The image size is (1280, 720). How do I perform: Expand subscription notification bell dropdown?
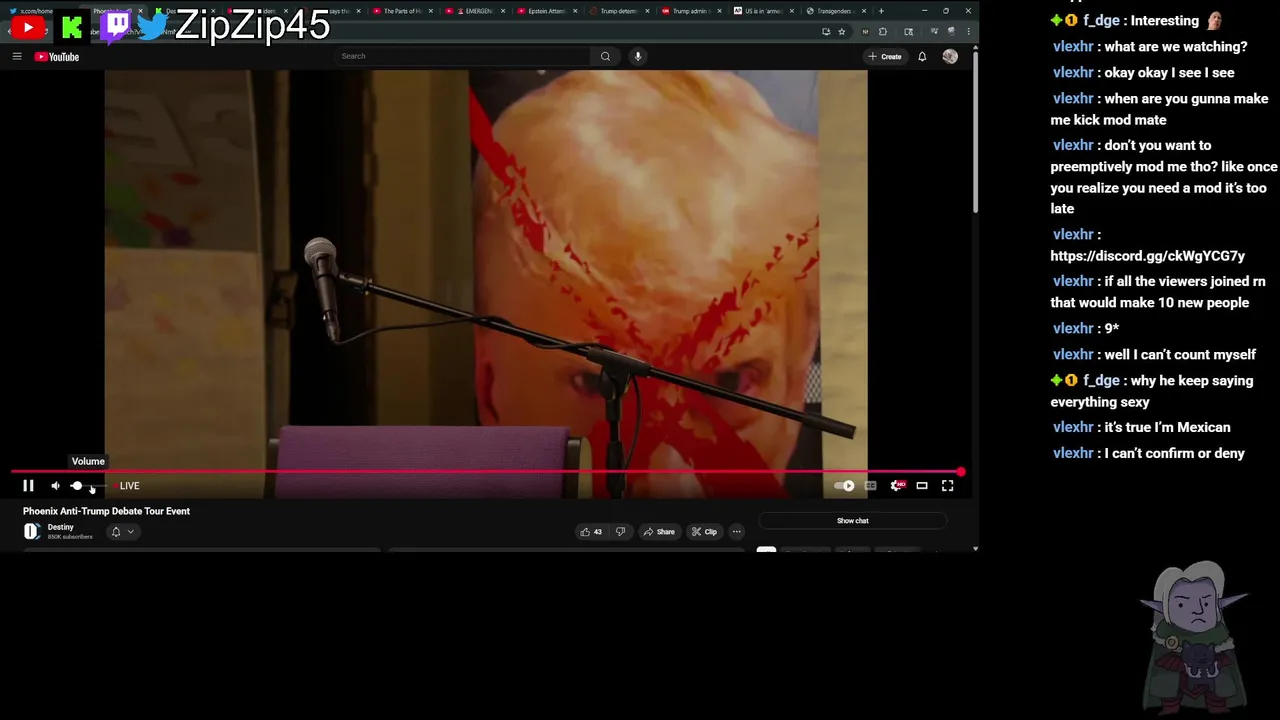122,532
